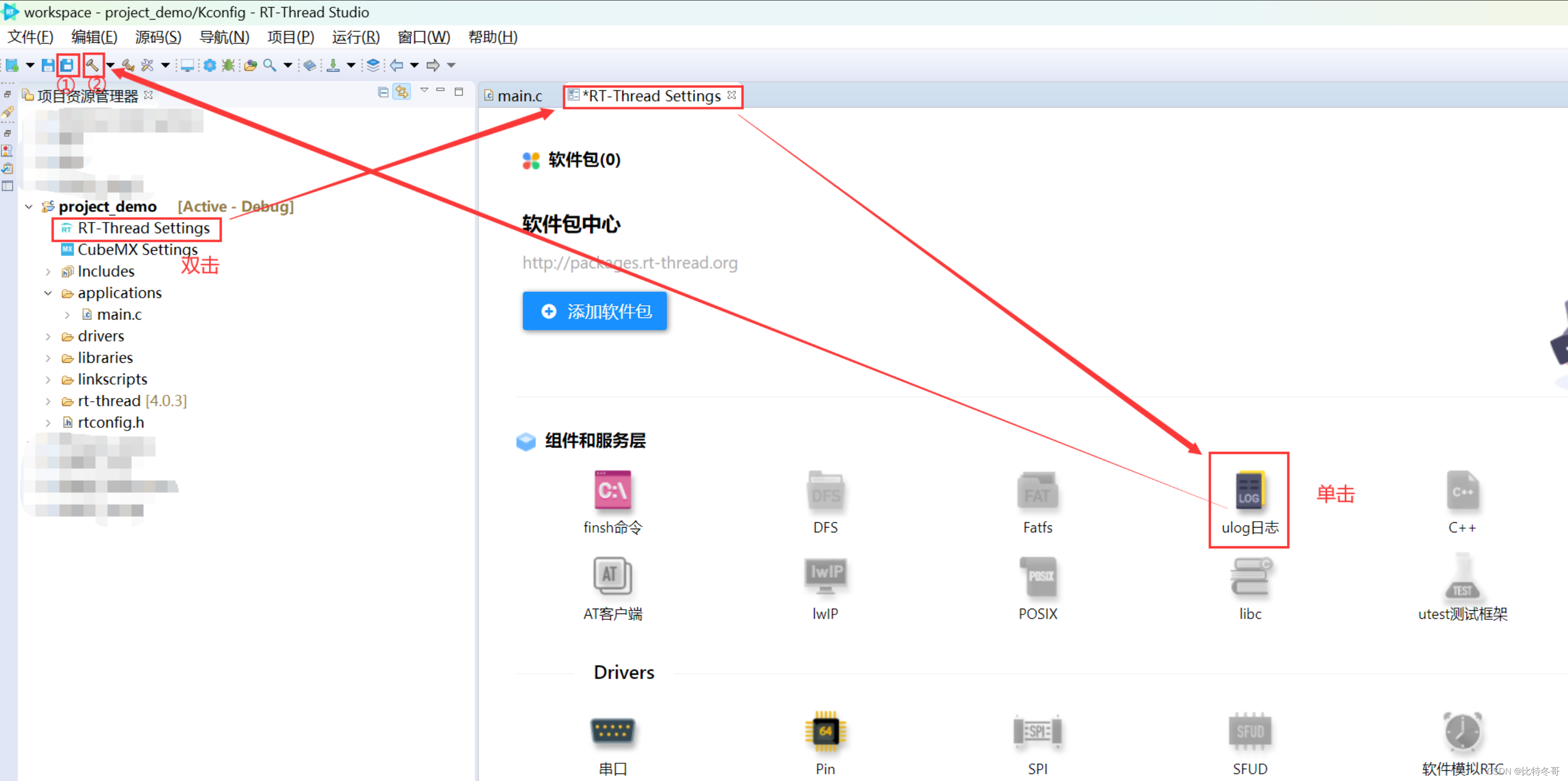Close the RT-Thread Settings tab
This screenshot has height=781, width=1568.
[x=731, y=95]
